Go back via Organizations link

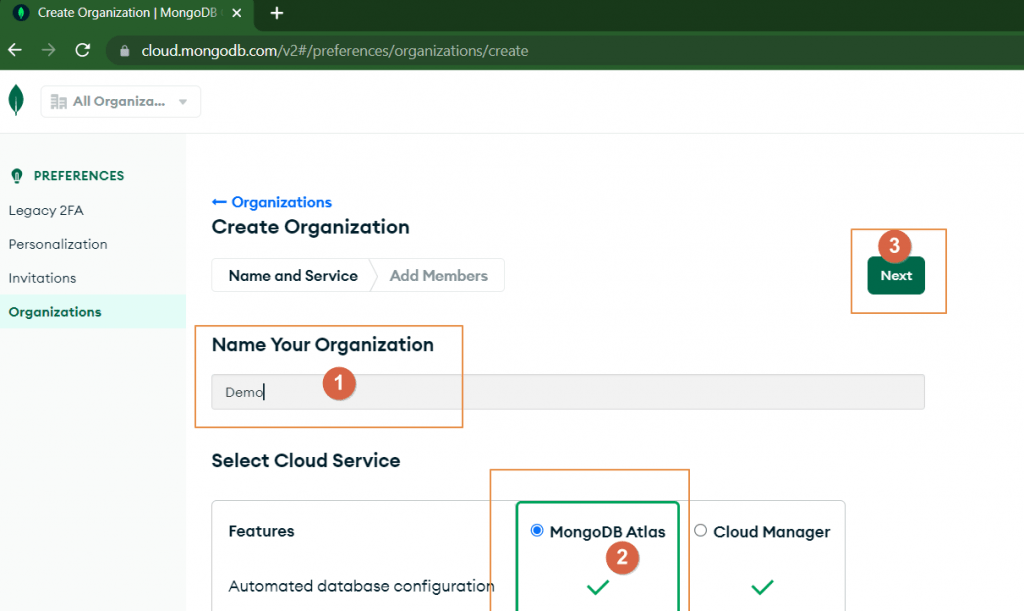click(272, 202)
